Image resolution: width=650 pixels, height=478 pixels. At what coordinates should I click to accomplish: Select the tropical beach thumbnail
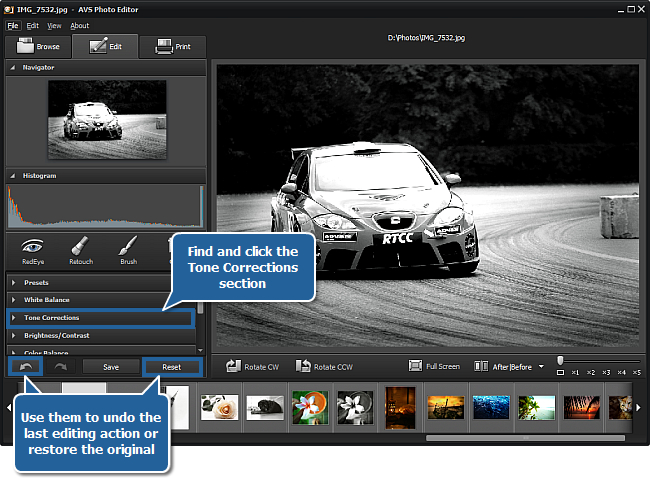tap(536, 408)
